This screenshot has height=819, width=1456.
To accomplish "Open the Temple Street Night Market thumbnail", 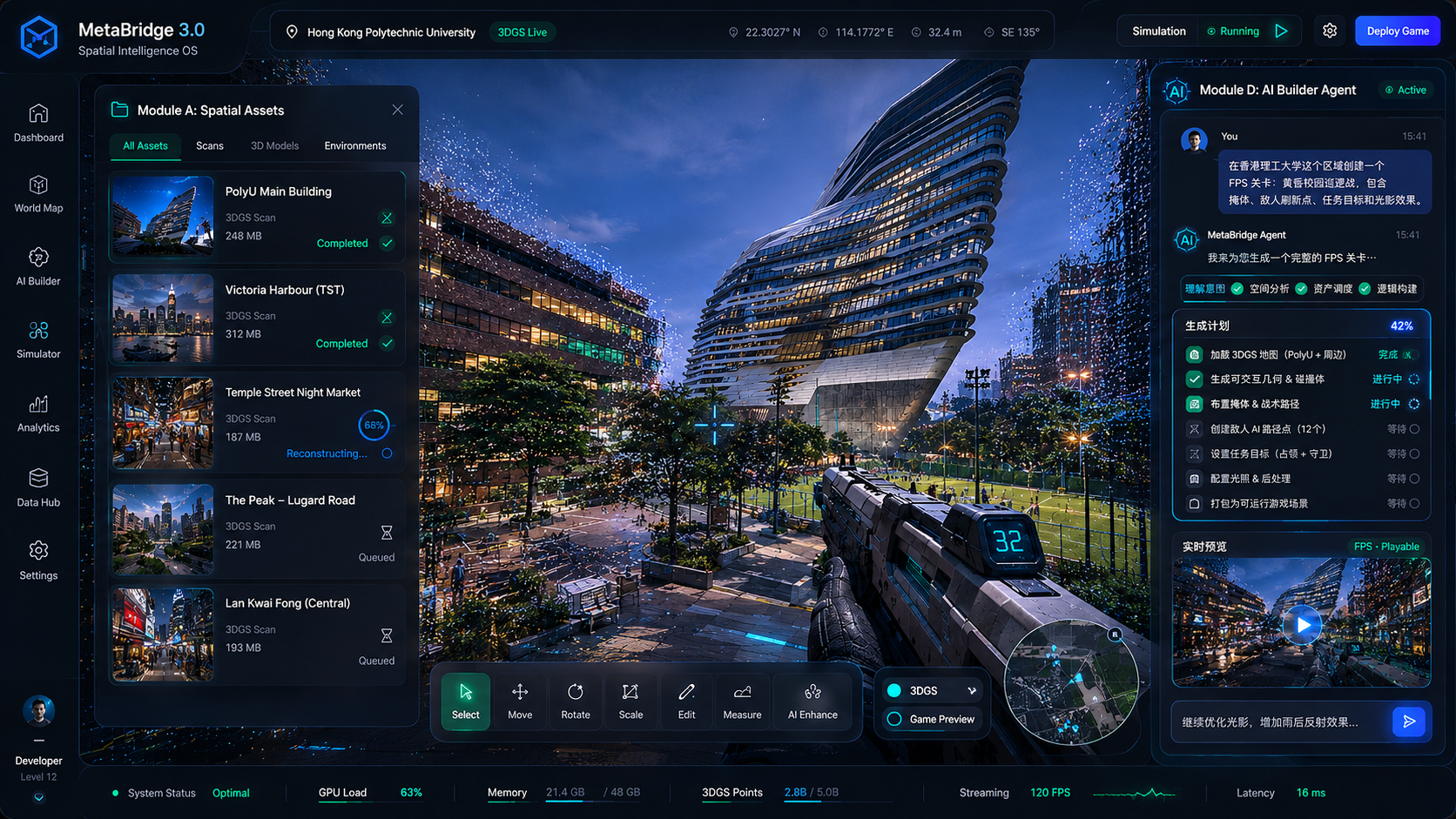I will pos(163,423).
